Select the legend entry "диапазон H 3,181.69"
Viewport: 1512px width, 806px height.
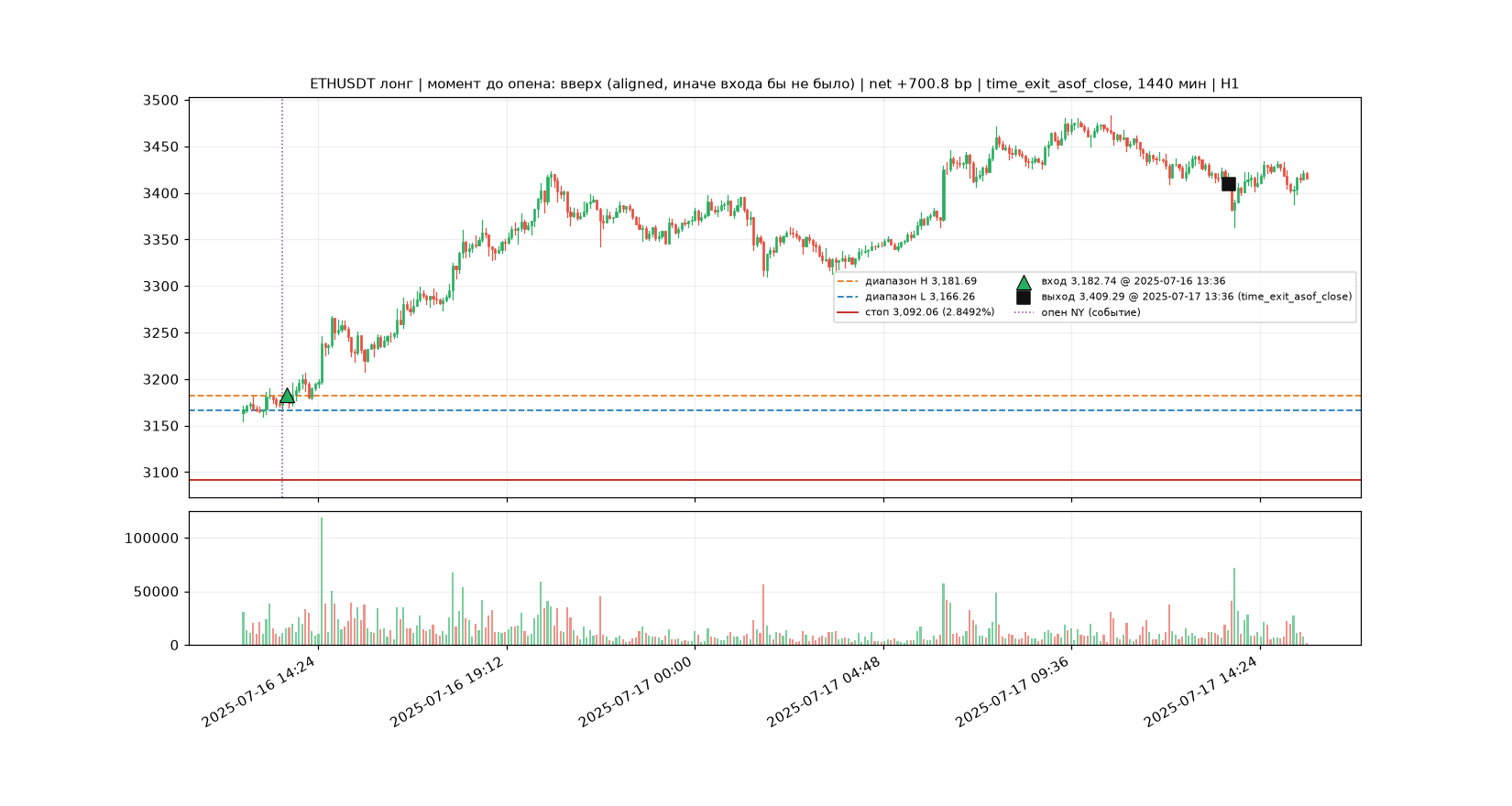pos(921,281)
